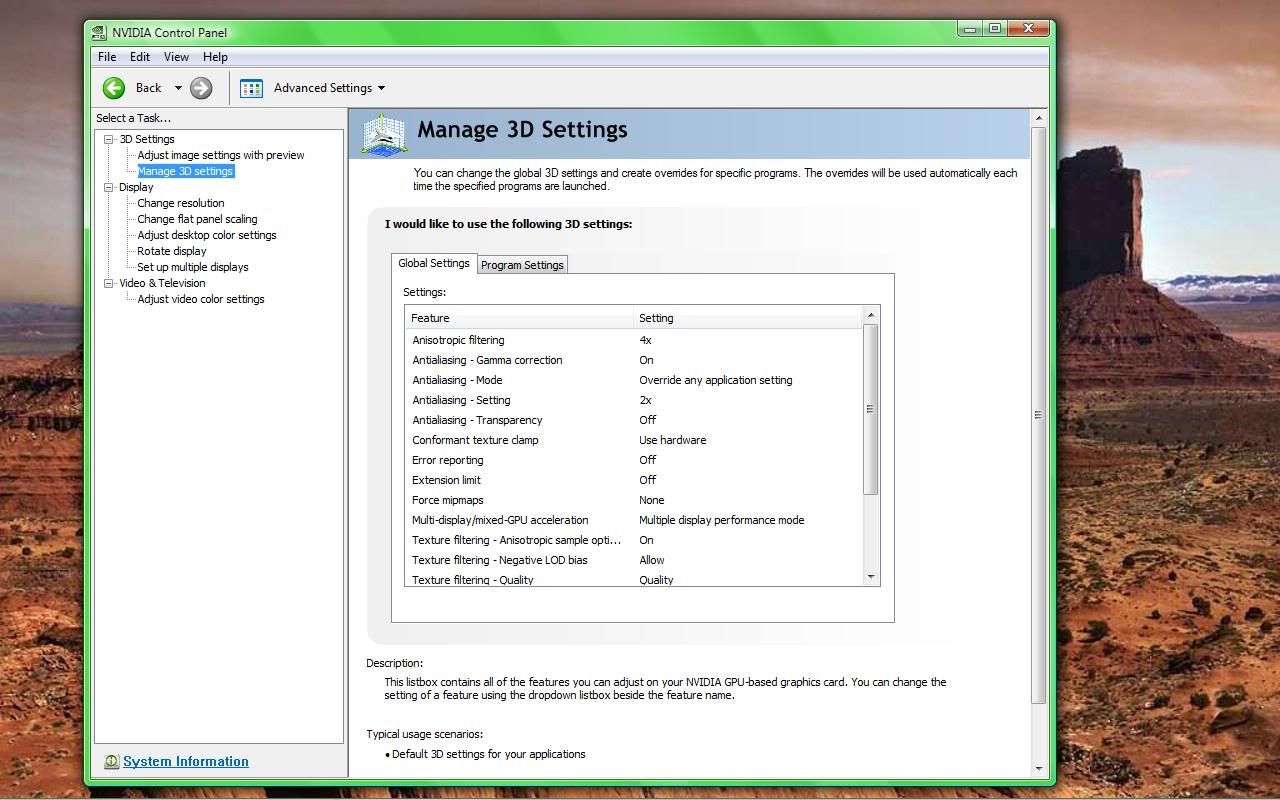Open the Edit menu
This screenshot has width=1280, height=800.
pyautogui.click(x=140, y=57)
